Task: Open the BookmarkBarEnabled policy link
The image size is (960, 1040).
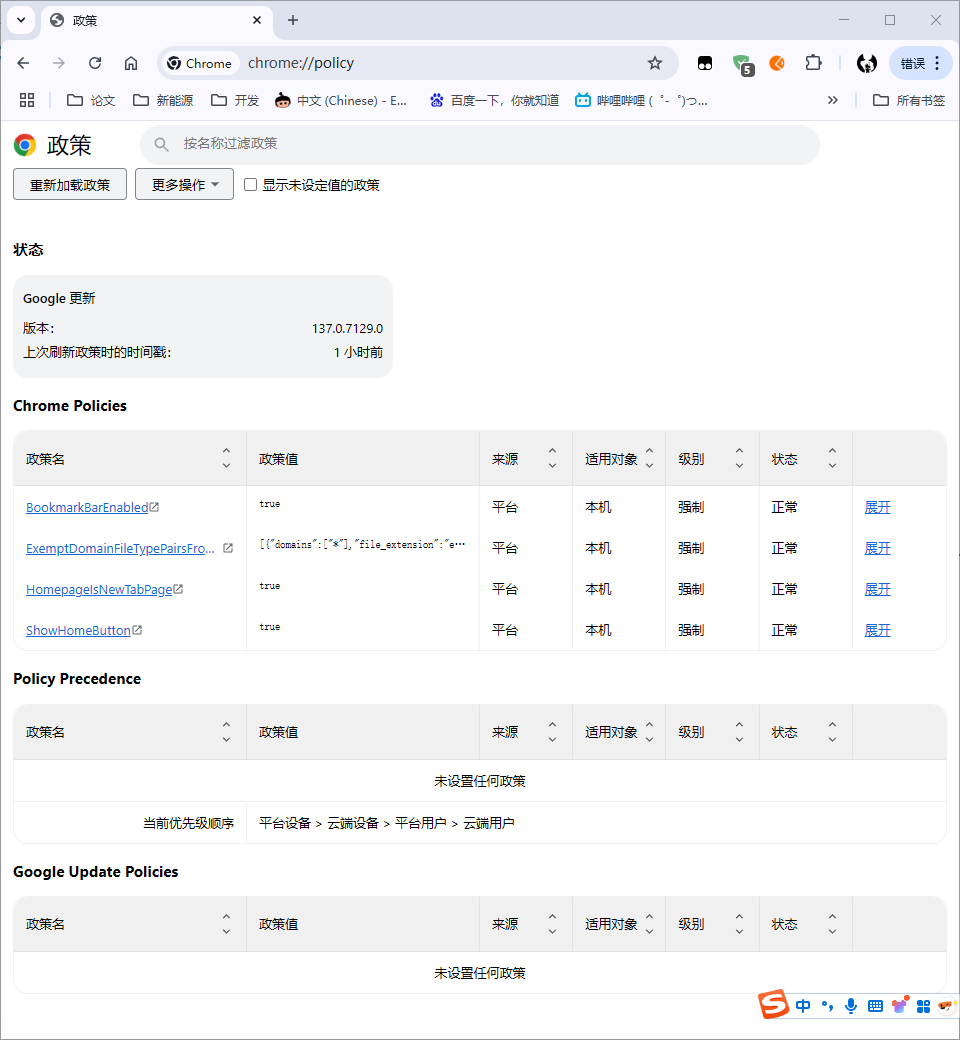Action: [87, 507]
